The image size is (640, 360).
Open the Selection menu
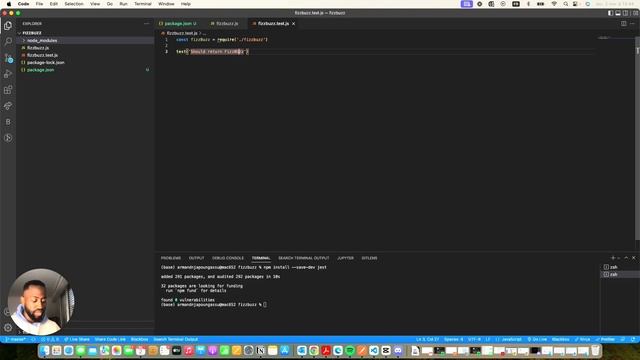click(x=74, y=4)
